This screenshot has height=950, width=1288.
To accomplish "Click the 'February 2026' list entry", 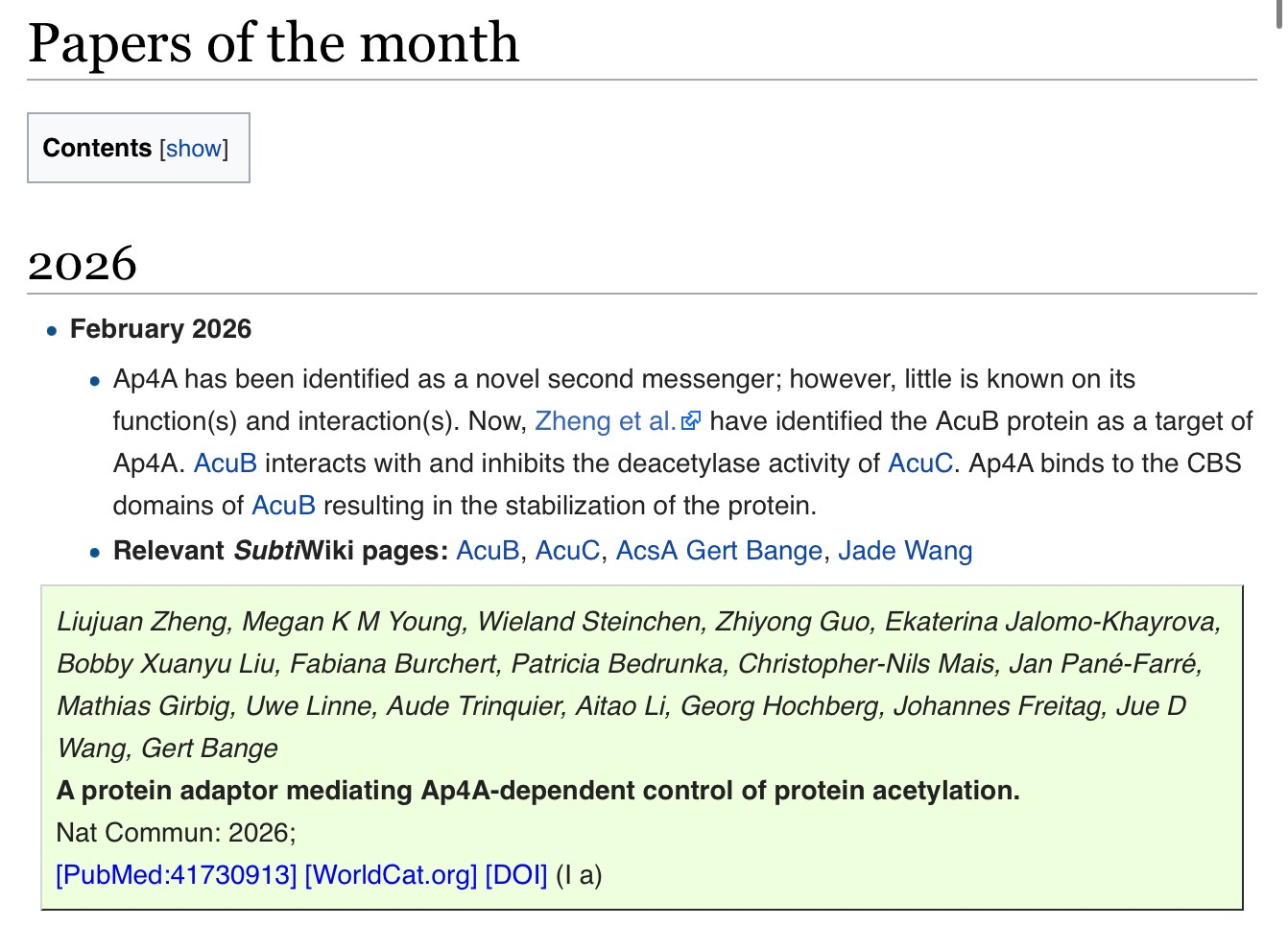I will [x=160, y=329].
